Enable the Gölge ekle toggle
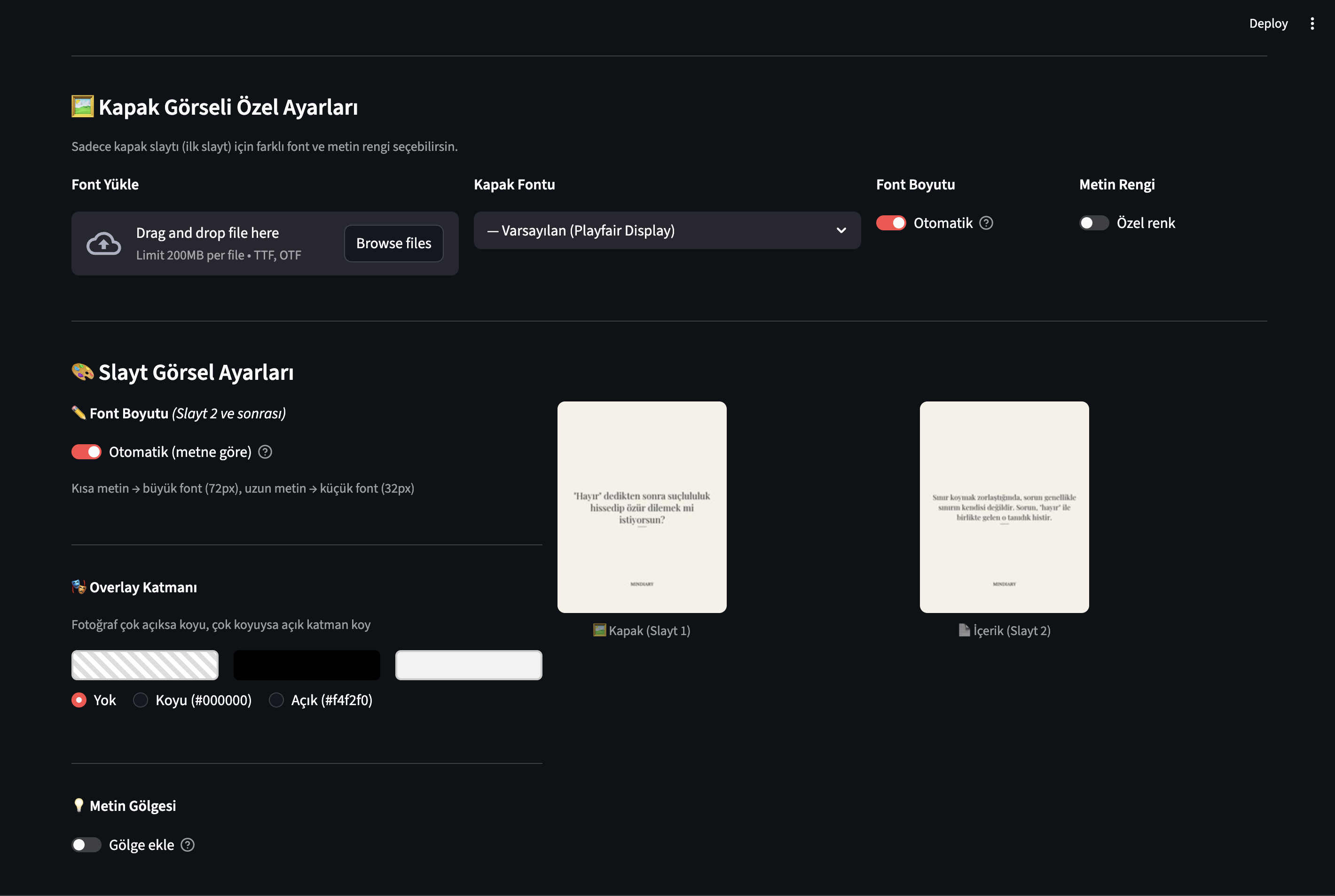Screen dimensions: 1335x896 [x=86, y=845]
